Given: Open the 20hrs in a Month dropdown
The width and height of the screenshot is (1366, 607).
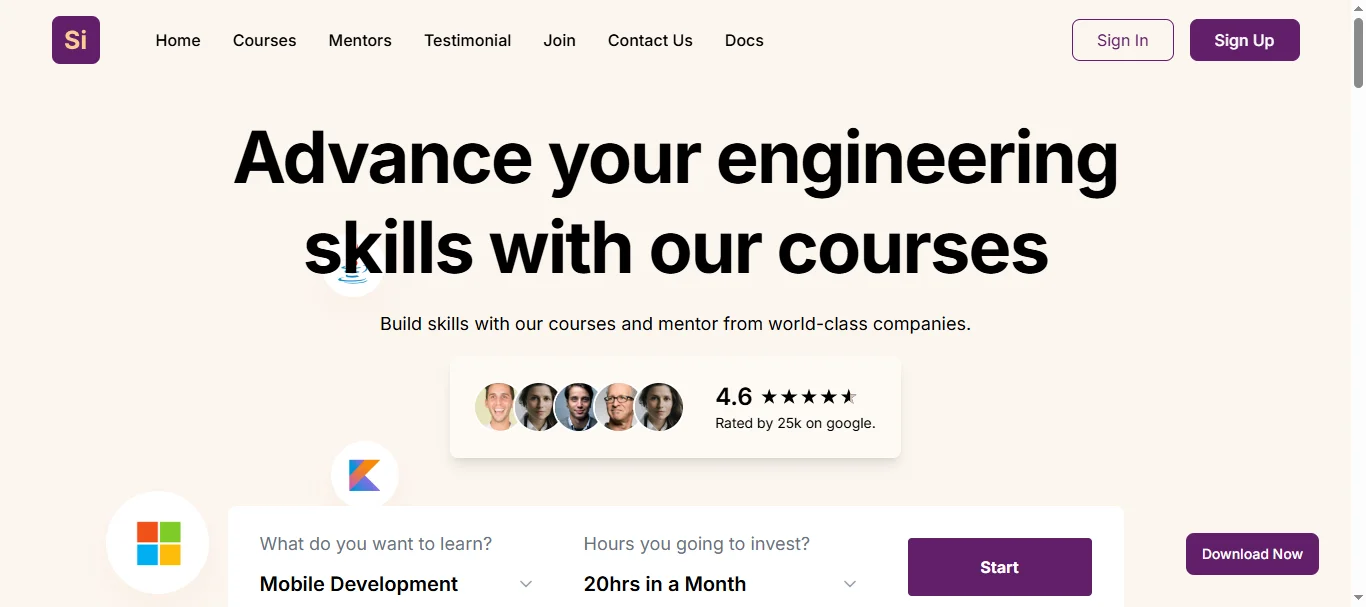Looking at the screenshot, I should pyautogui.click(x=719, y=583).
